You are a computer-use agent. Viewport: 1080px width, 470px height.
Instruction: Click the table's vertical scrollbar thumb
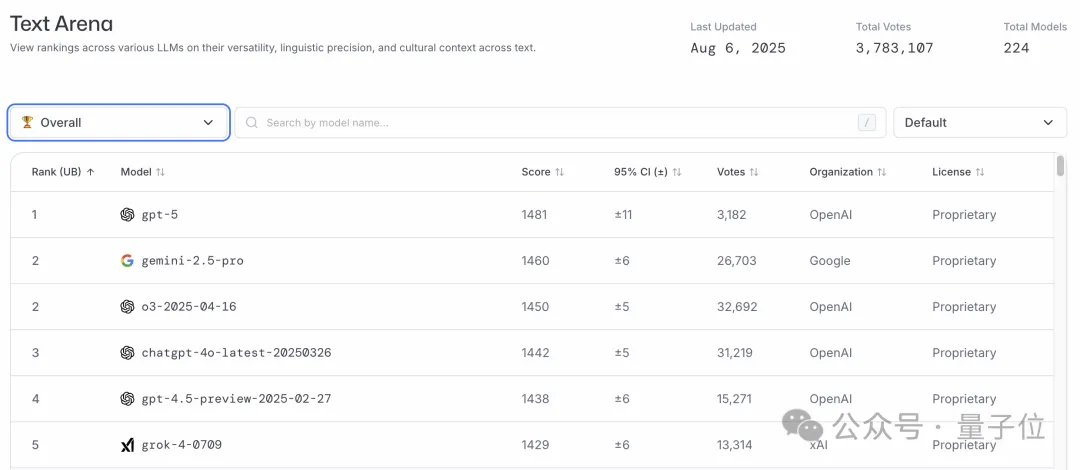click(1060, 166)
